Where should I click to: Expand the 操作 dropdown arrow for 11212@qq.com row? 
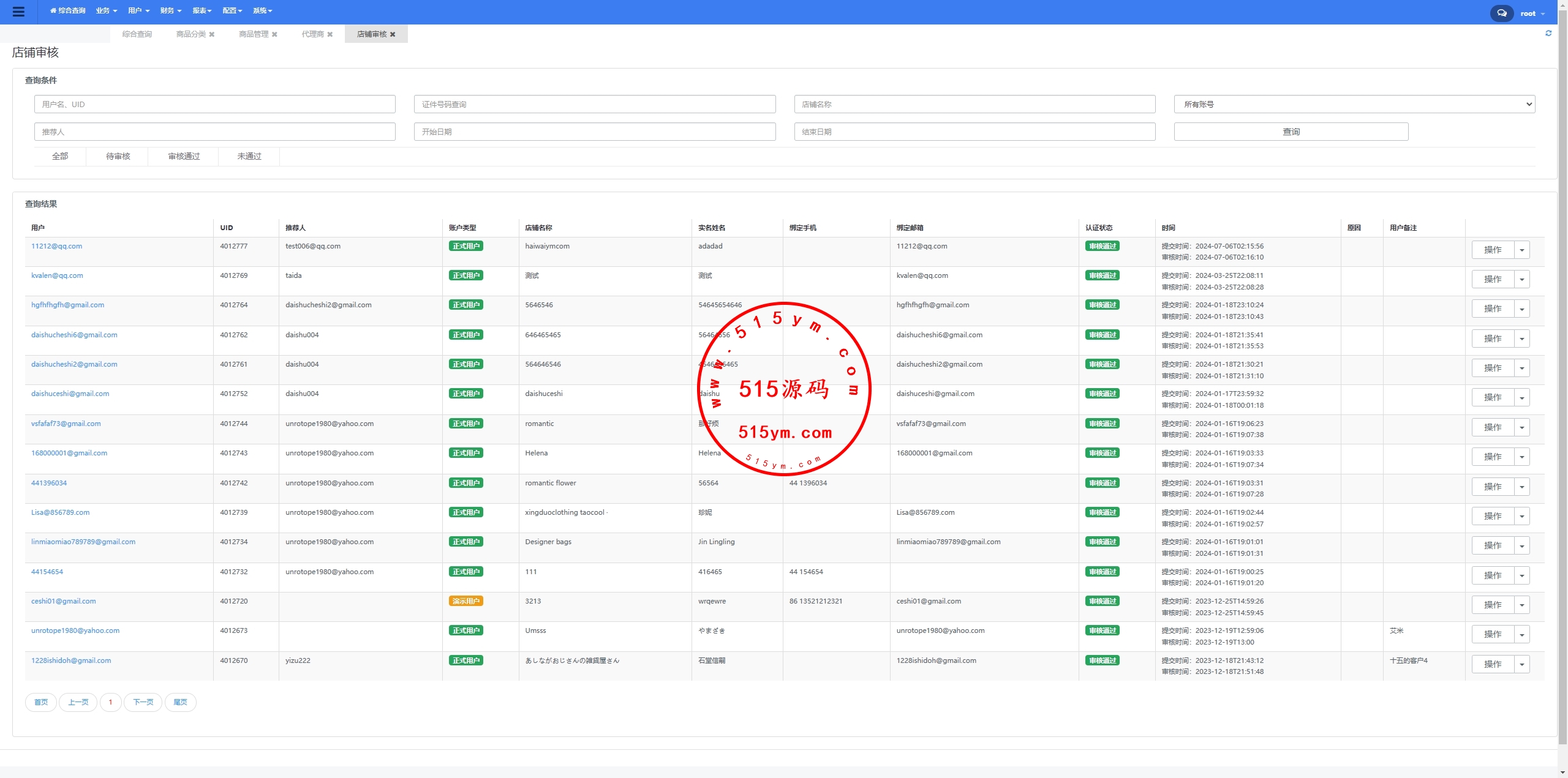(x=1521, y=250)
